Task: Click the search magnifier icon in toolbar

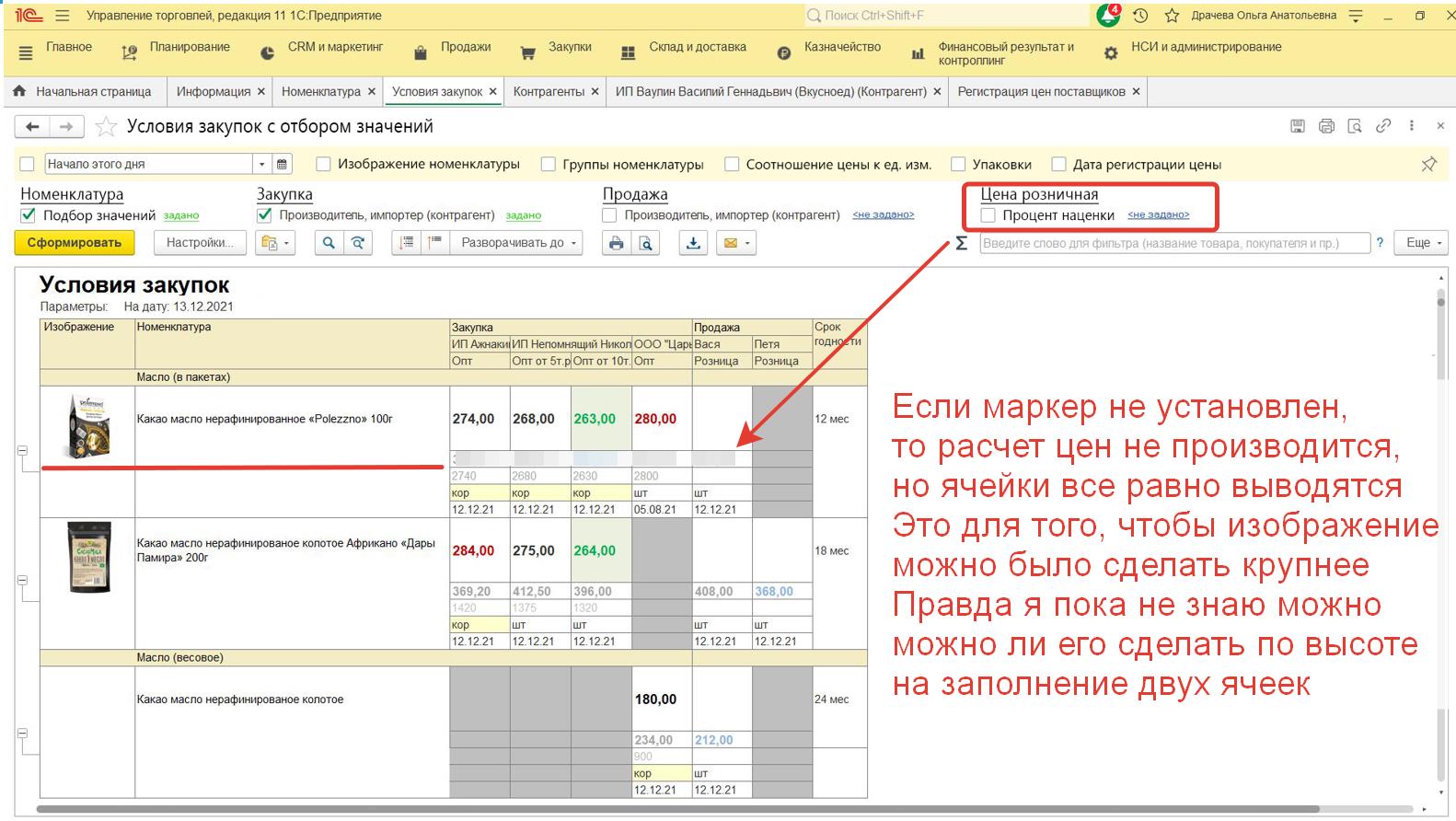Action: click(x=328, y=243)
